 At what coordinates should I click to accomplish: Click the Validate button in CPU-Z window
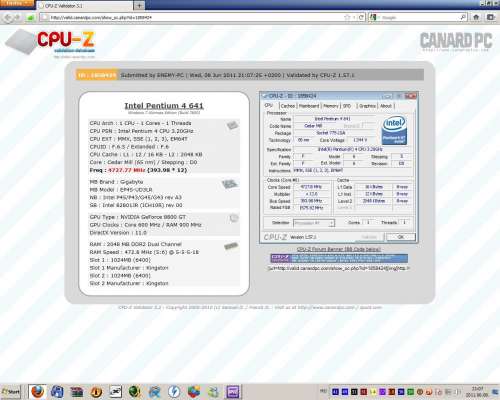[x=369, y=237]
